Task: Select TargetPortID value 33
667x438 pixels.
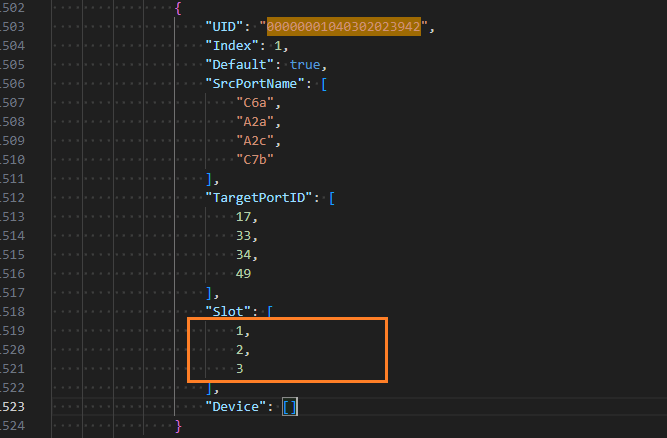Action: (x=244, y=236)
